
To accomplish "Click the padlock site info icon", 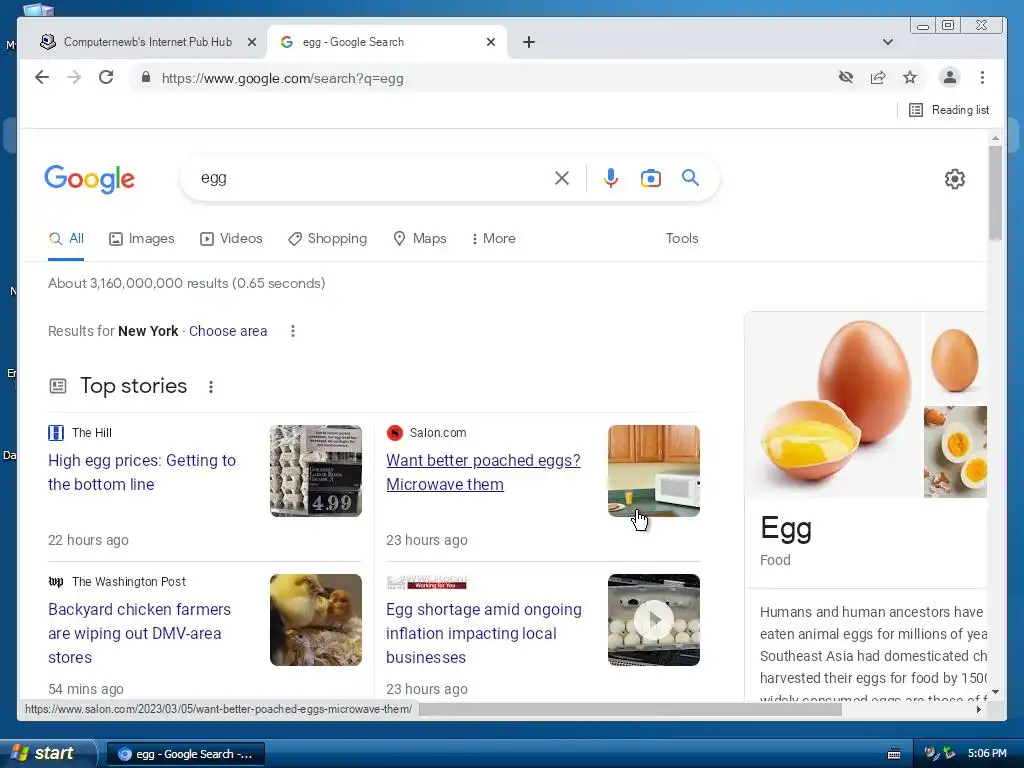I will point(146,78).
